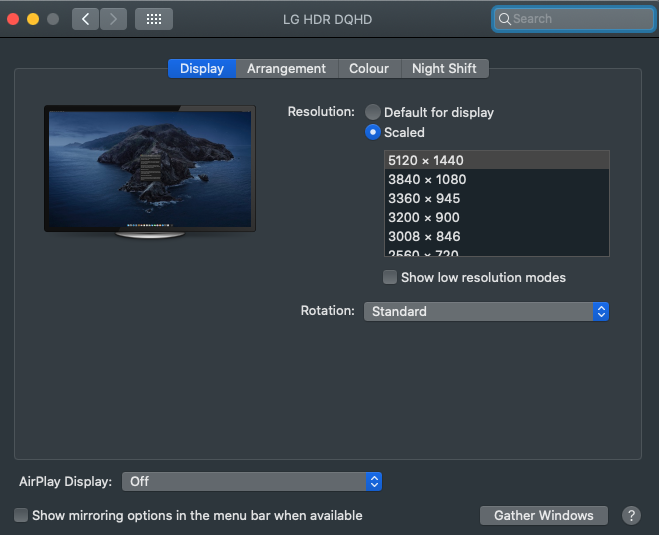Minimize window using the yellow button

coord(33,19)
